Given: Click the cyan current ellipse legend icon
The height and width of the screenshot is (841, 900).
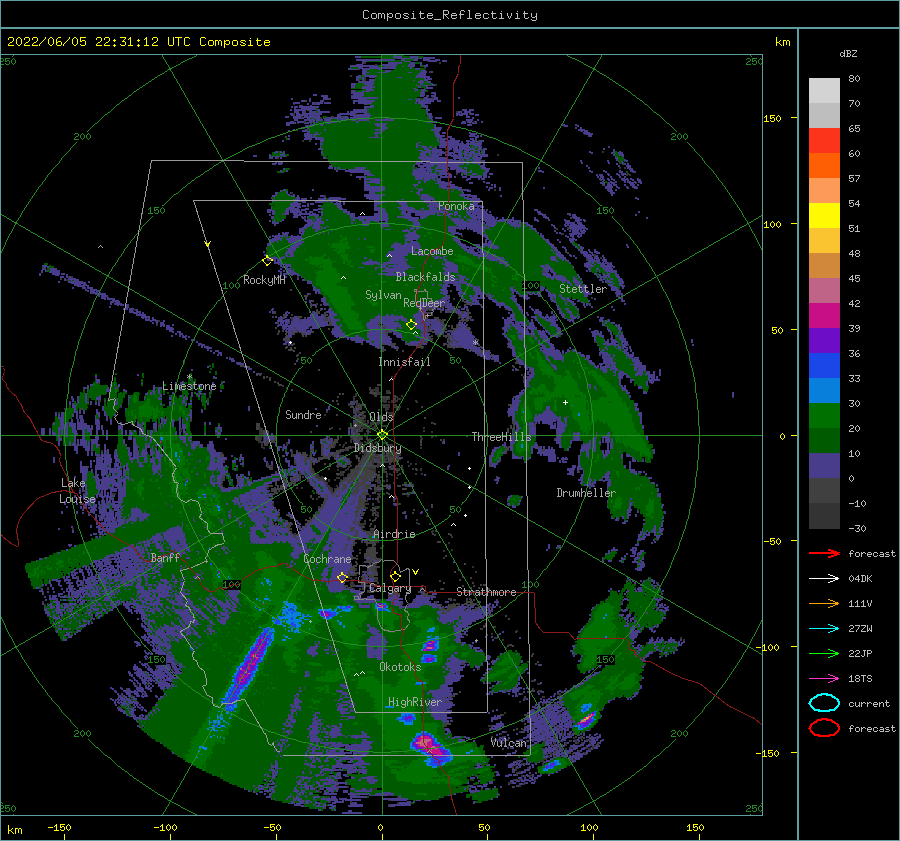Looking at the screenshot, I should click(x=824, y=703).
